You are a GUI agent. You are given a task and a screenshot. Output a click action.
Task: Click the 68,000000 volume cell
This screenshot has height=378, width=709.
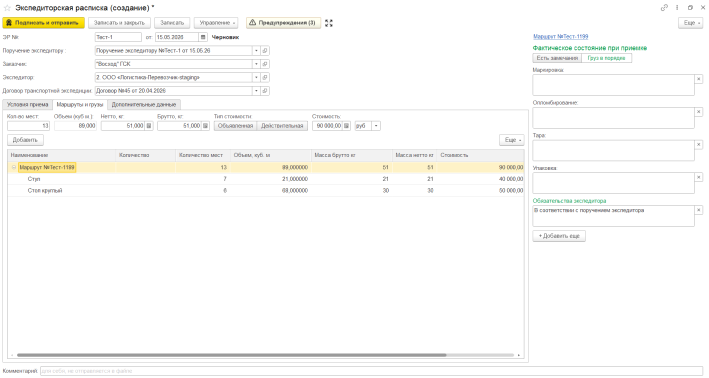(270, 191)
